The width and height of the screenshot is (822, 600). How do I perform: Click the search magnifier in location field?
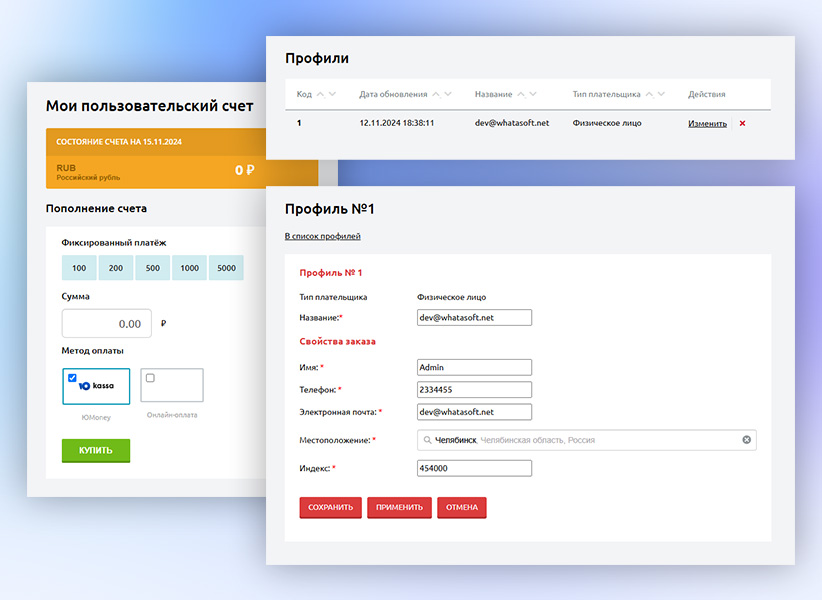click(427, 440)
